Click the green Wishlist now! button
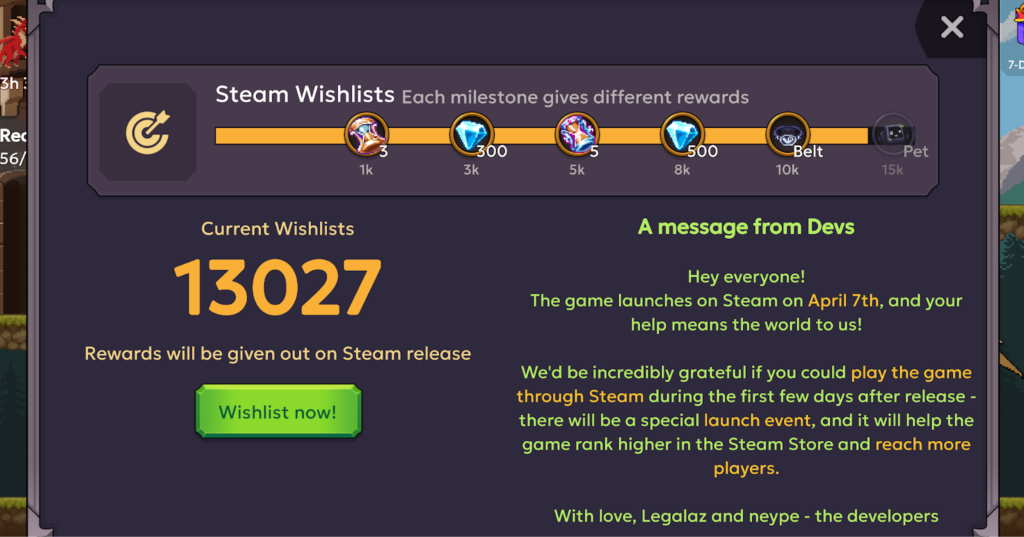 pyautogui.click(x=278, y=412)
